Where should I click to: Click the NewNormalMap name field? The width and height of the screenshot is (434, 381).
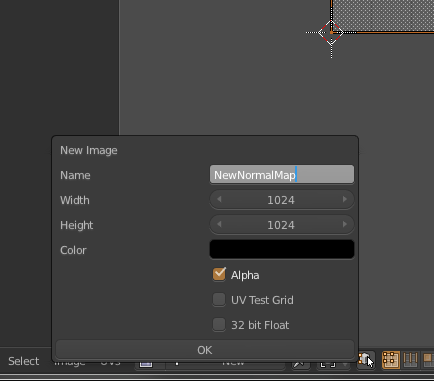282,174
